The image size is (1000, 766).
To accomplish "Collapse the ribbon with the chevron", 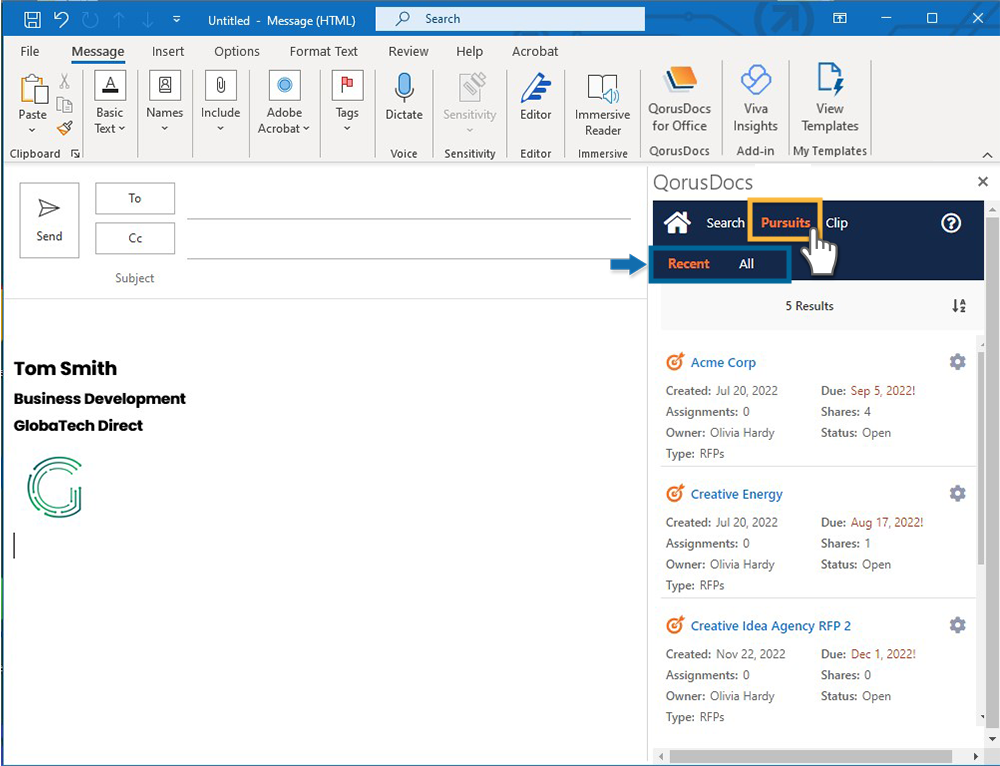I will click(x=987, y=155).
